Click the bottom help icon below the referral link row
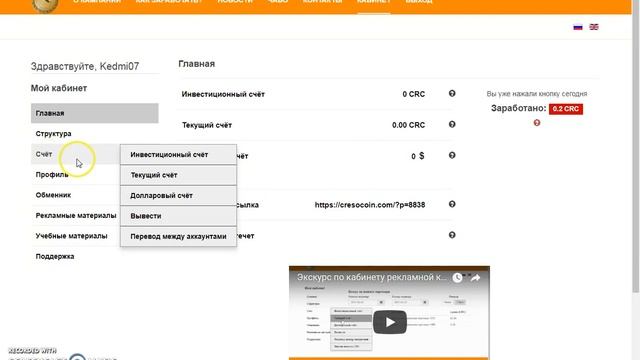This screenshot has height=360, width=640. point(452,235)
